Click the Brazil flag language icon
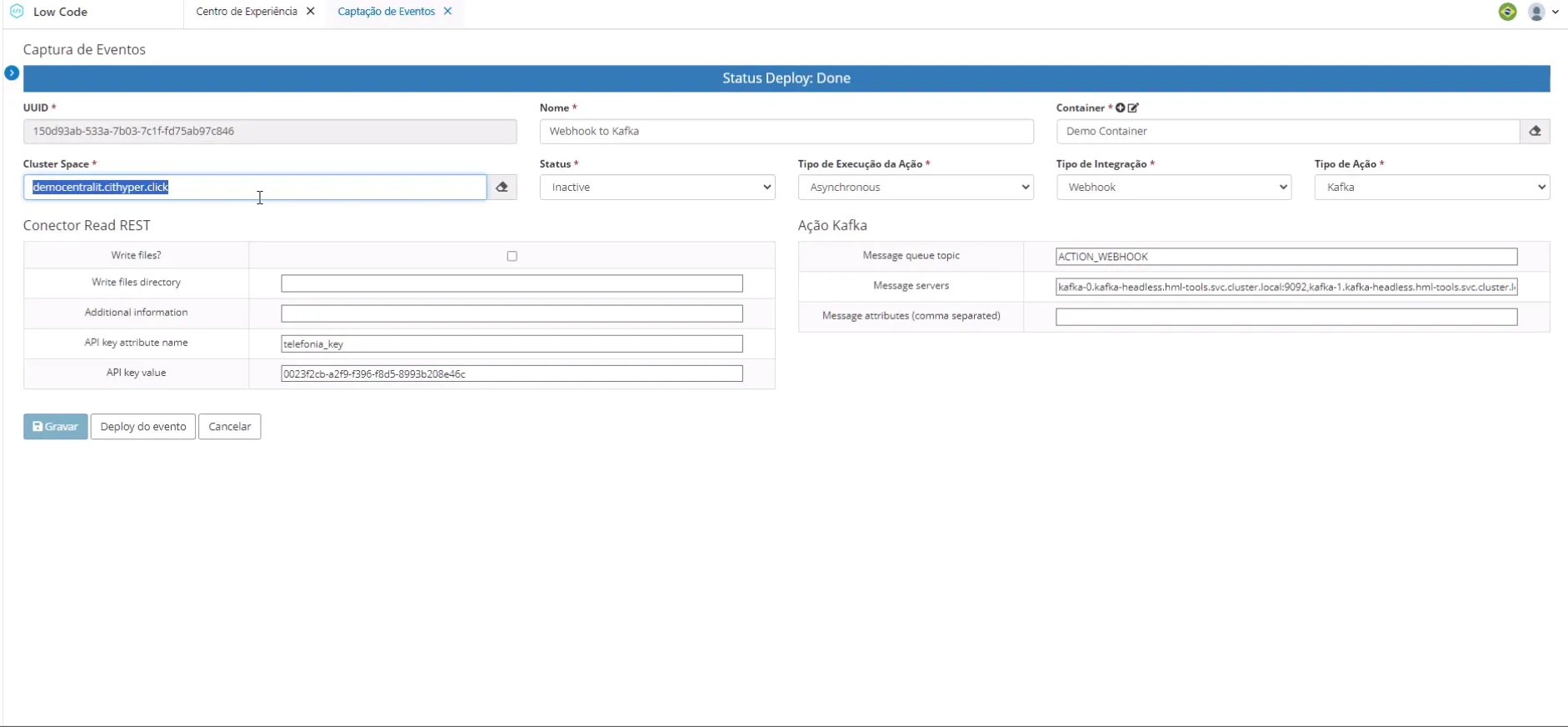This screenshot has width=1568, height=727. point(1507,12)
